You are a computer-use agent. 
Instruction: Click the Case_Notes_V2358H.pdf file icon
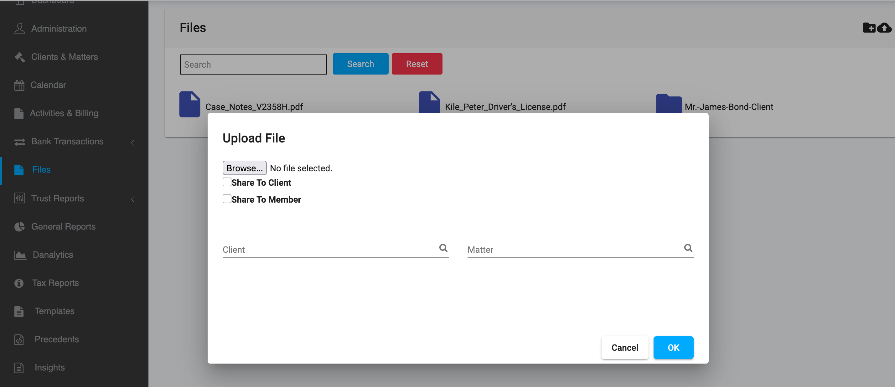tap(190, 104)
